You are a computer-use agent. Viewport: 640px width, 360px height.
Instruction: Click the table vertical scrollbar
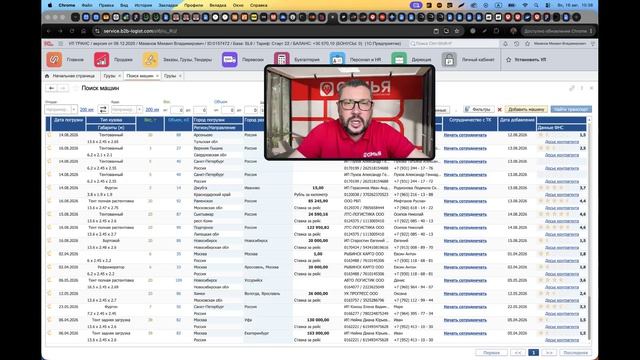pyautogui.click(x=589, y=229)
